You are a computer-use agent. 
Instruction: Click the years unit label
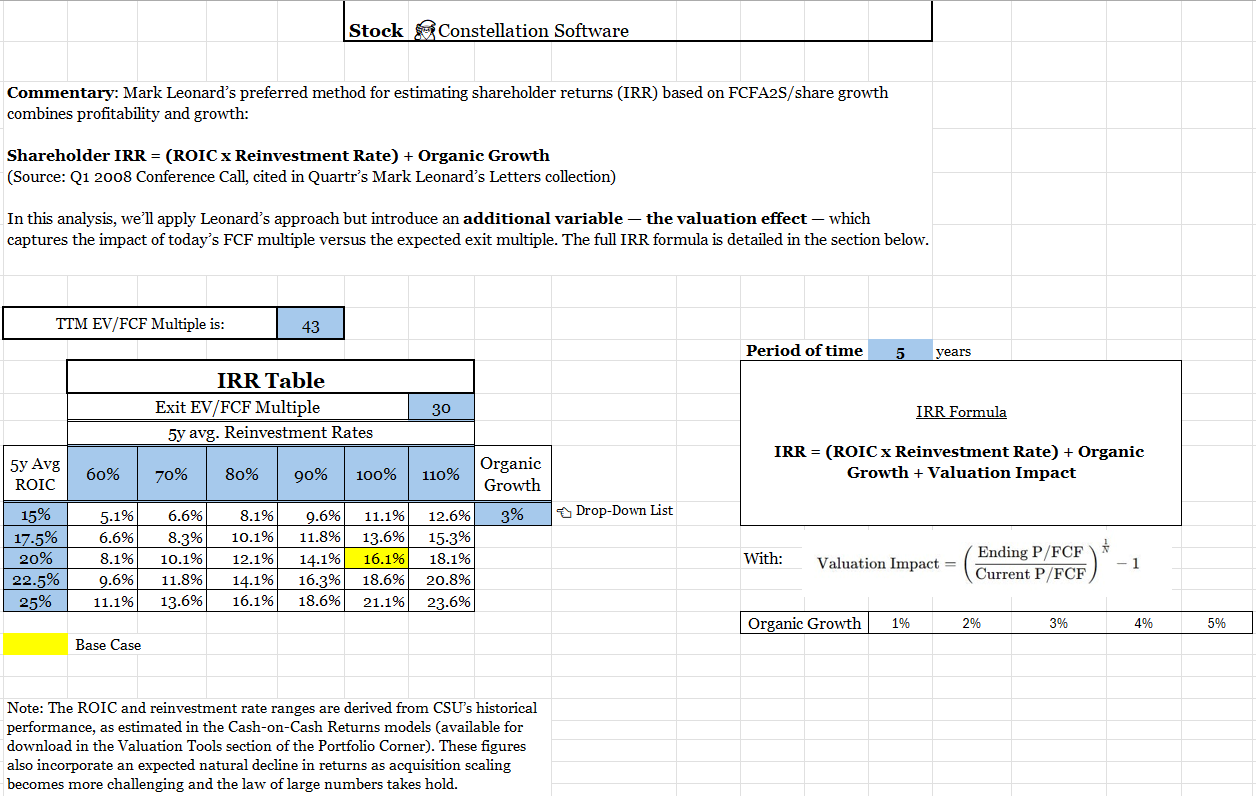[x=953, y=351]
